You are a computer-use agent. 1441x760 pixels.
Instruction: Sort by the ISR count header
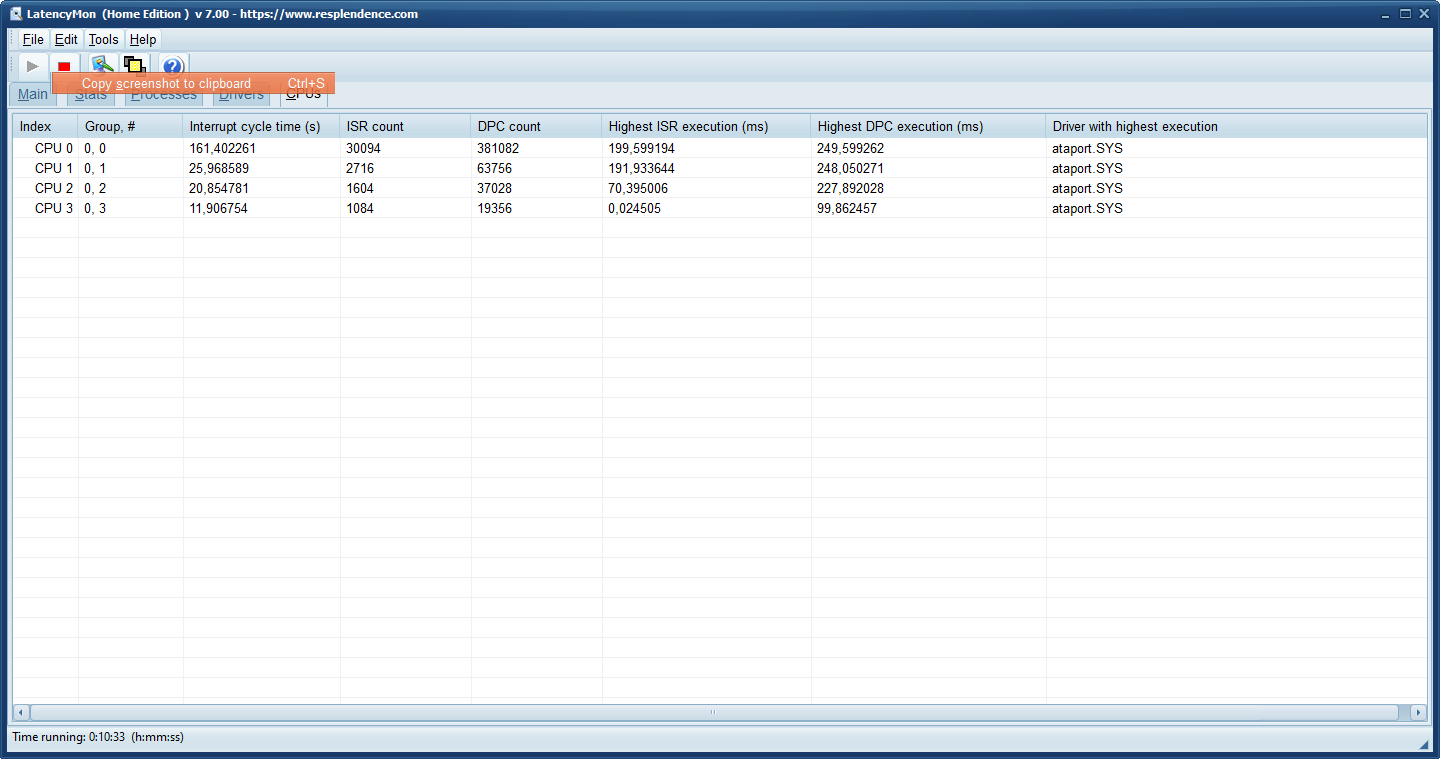click(x=406, y=126)
